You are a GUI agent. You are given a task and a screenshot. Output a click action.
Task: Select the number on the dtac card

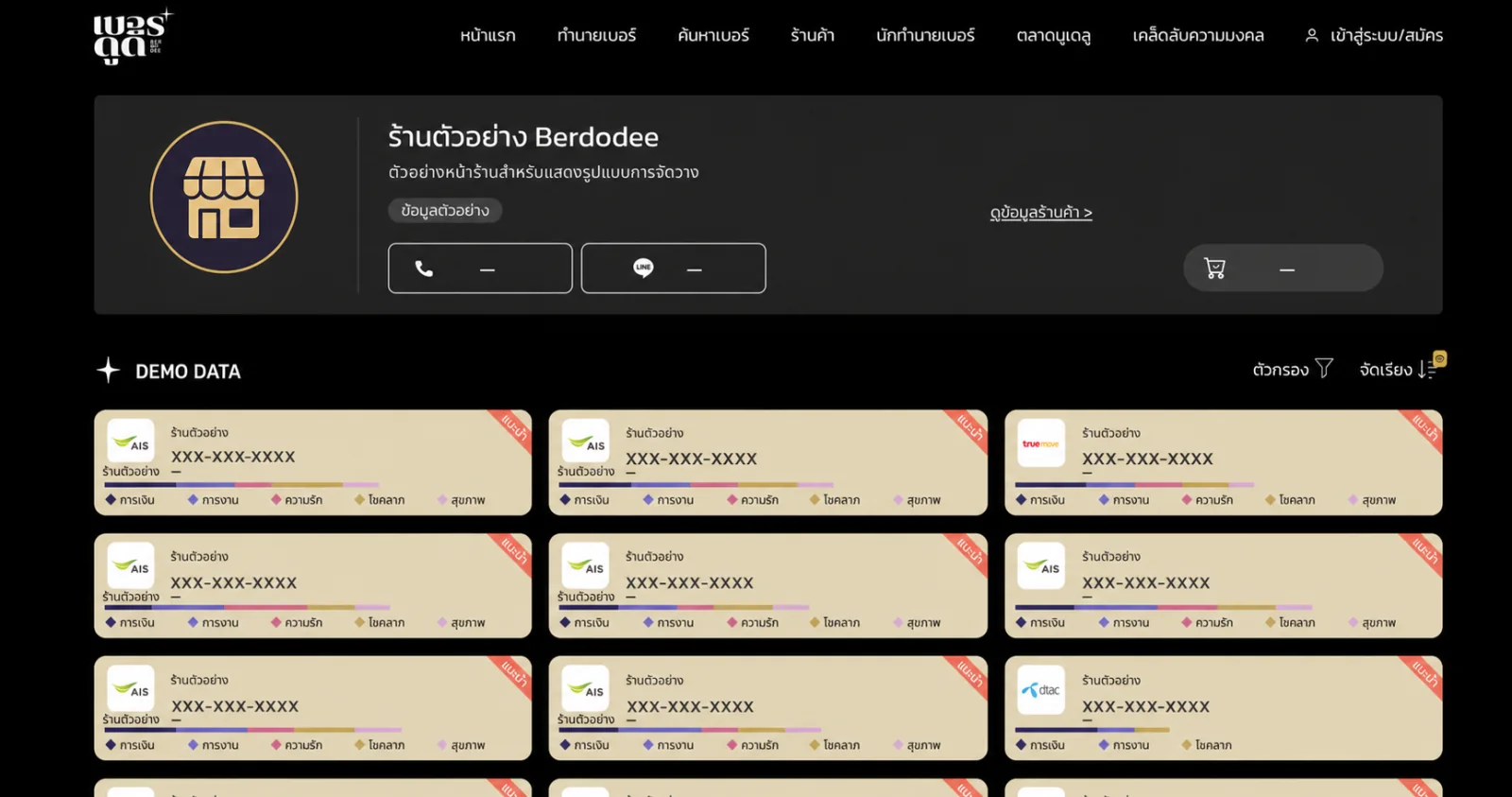click(x=1145, y=706)
